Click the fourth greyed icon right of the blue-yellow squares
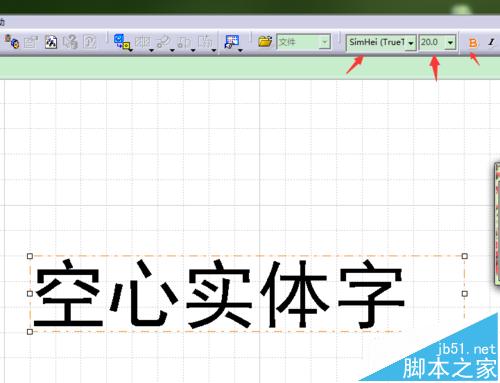 tap(205, 42)
